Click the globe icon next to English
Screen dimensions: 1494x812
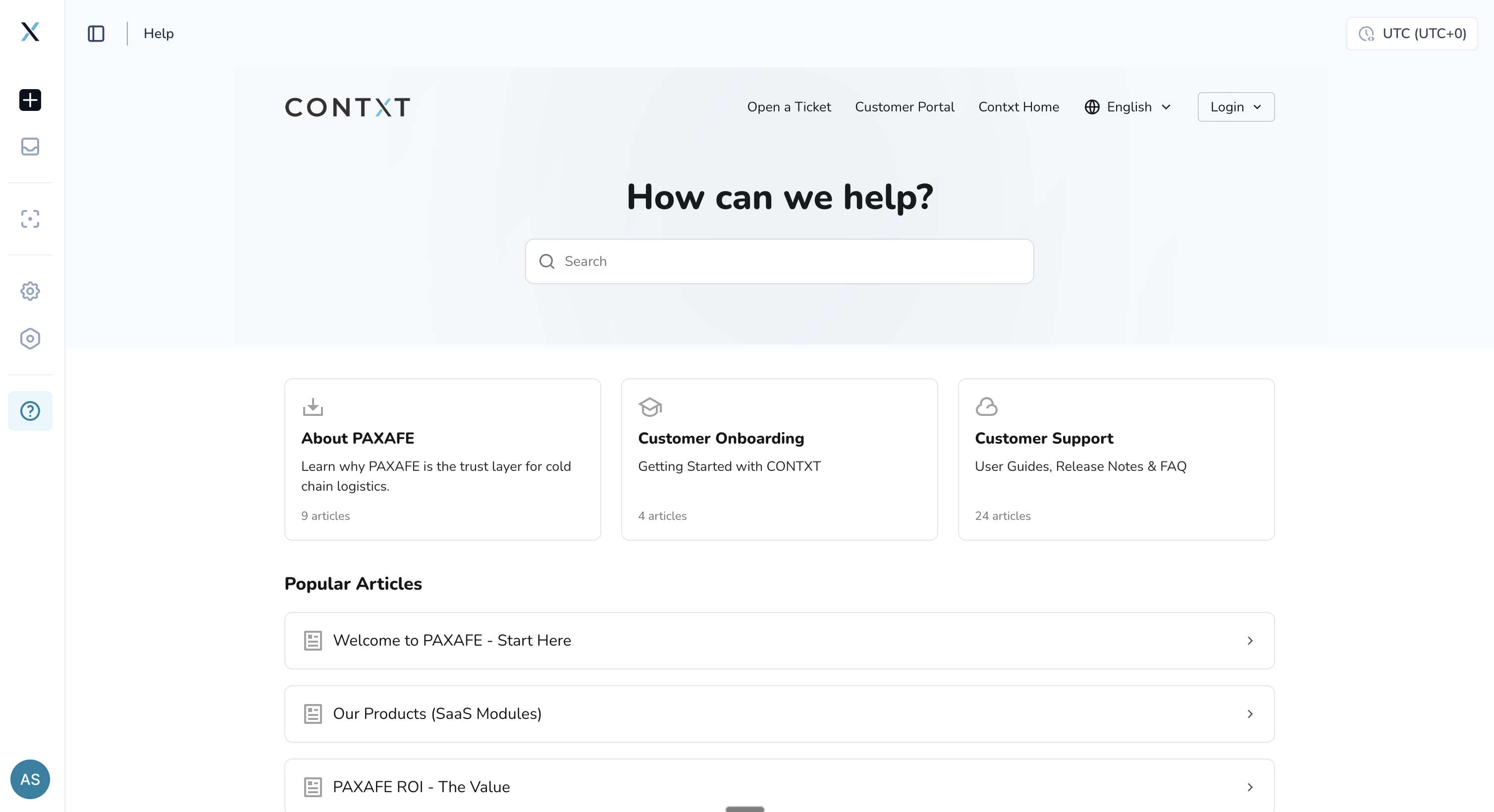pyautogui.click(x=1092, y=107)
